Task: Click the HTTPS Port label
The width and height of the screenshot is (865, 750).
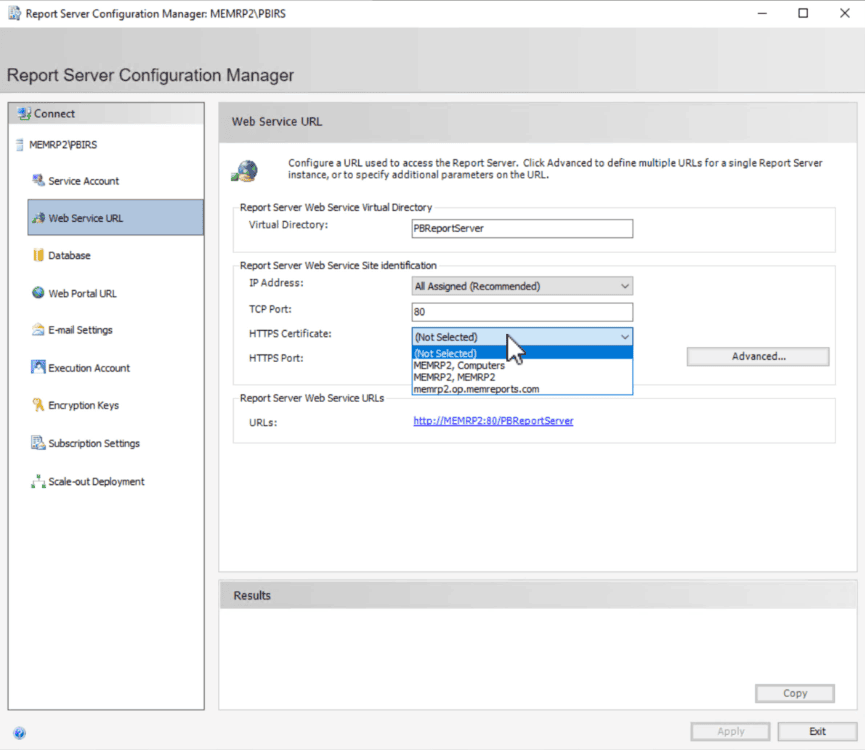Action: click(276, 358)
